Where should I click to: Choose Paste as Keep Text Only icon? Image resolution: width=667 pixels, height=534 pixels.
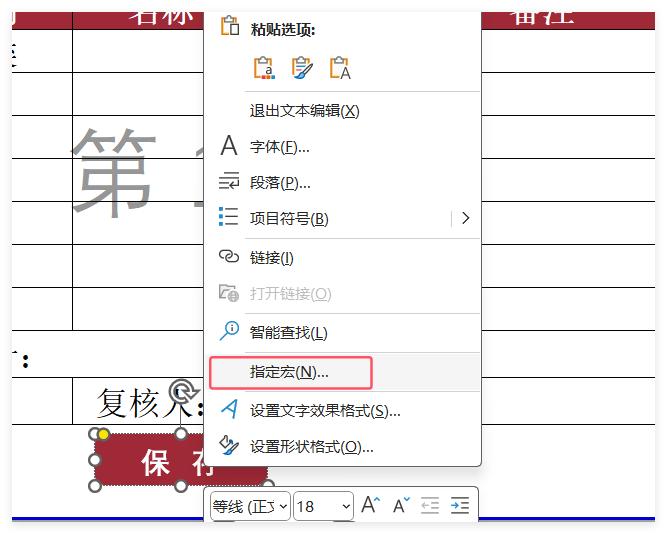(340, 68)
